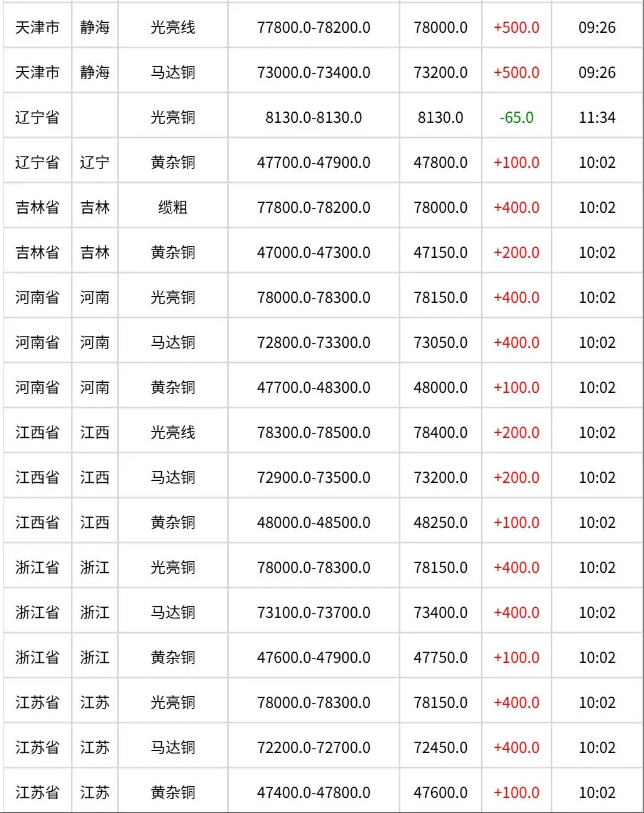Select 78000.0-78300.0 range in 浙江省 row
The width and height of the screenshot is (644, 813).
pos(314,568)
